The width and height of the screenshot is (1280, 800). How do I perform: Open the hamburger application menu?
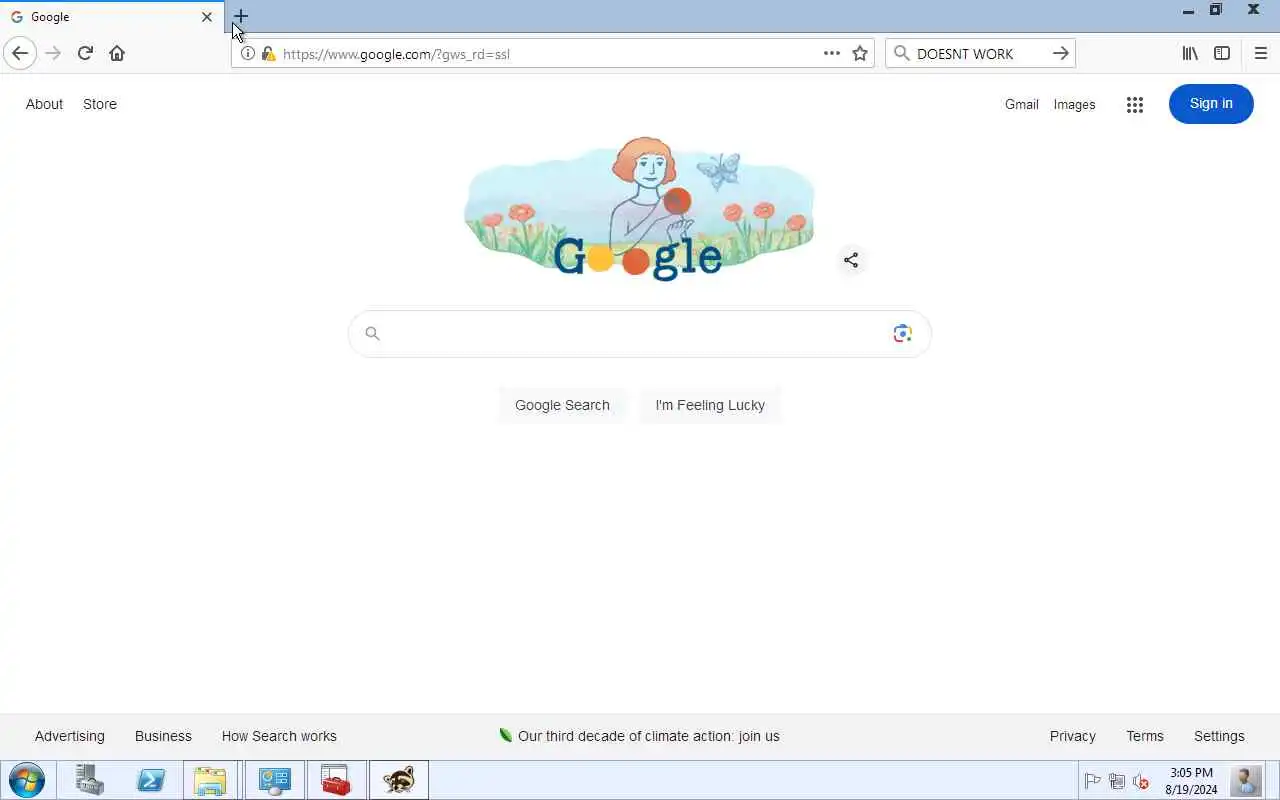point(1261,53)
